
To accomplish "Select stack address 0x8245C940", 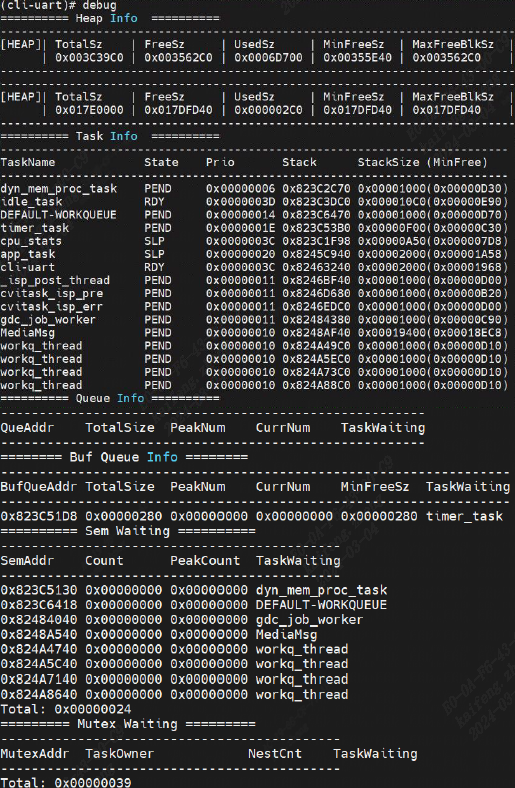I will [x=316, y=254].
